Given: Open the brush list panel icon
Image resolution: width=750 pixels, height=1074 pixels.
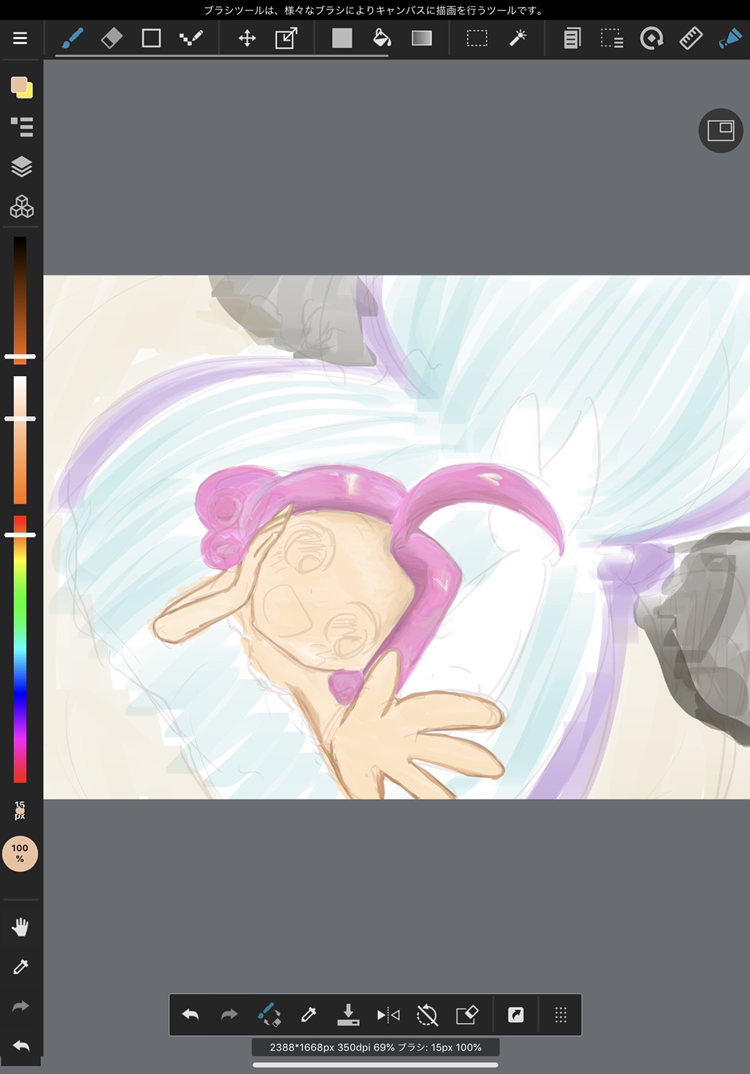Looking at the screenshot, I should pos(21,127).
